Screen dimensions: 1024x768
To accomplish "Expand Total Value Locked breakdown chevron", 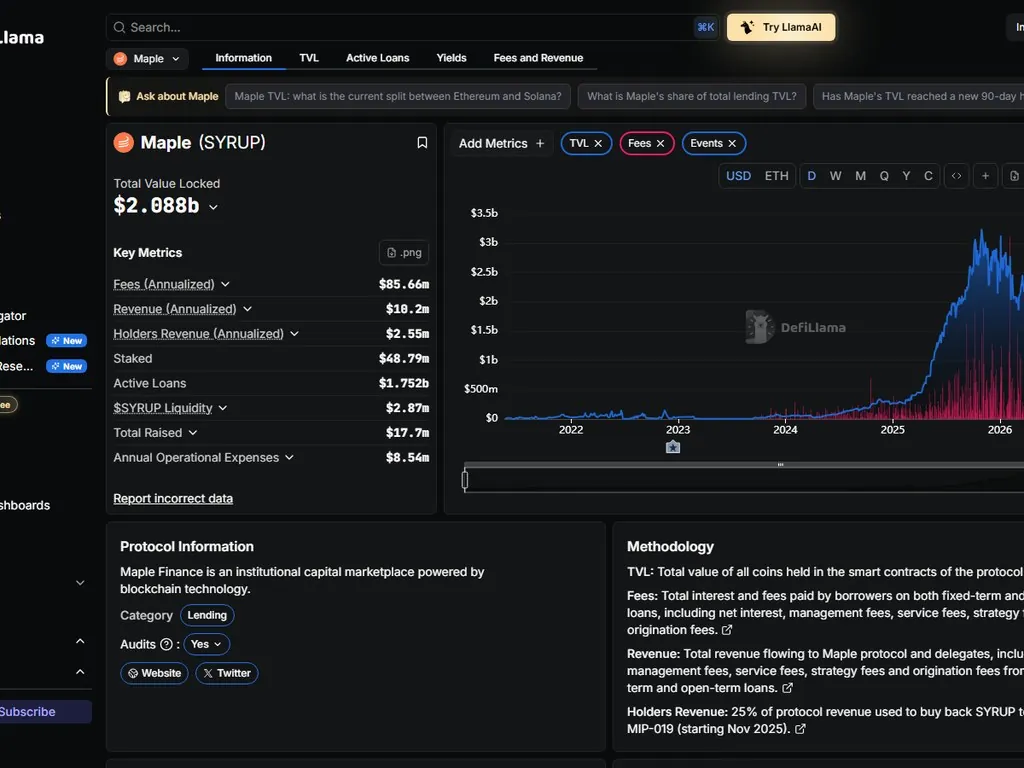I will point(213,207).
